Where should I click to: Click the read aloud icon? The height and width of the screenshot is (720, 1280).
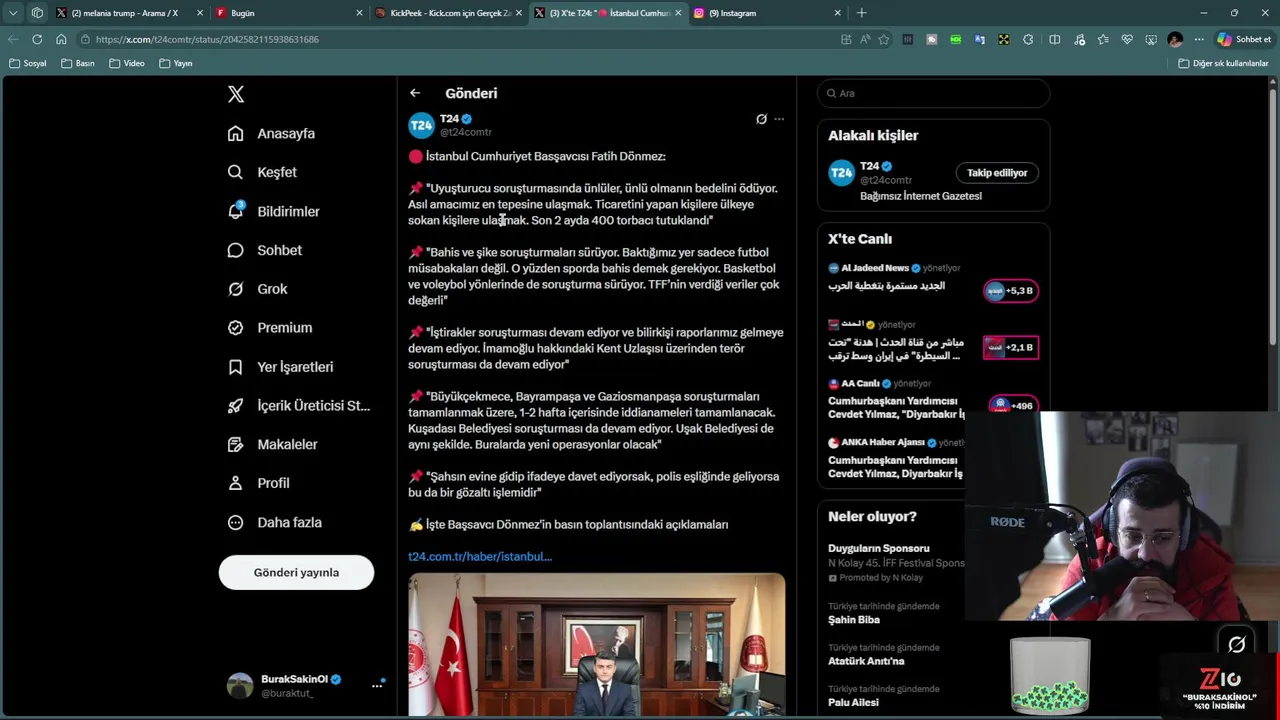865,39
